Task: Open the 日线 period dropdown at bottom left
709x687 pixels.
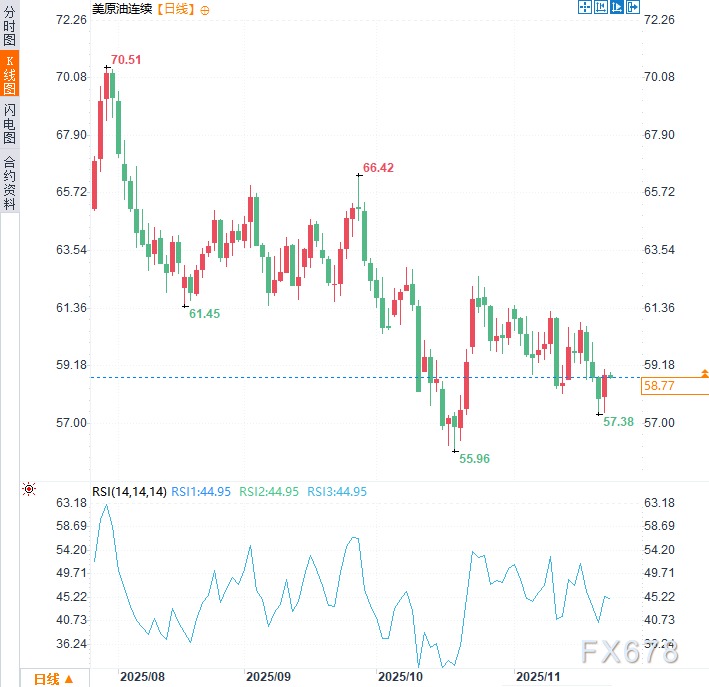Action: (x=53, y=678)
